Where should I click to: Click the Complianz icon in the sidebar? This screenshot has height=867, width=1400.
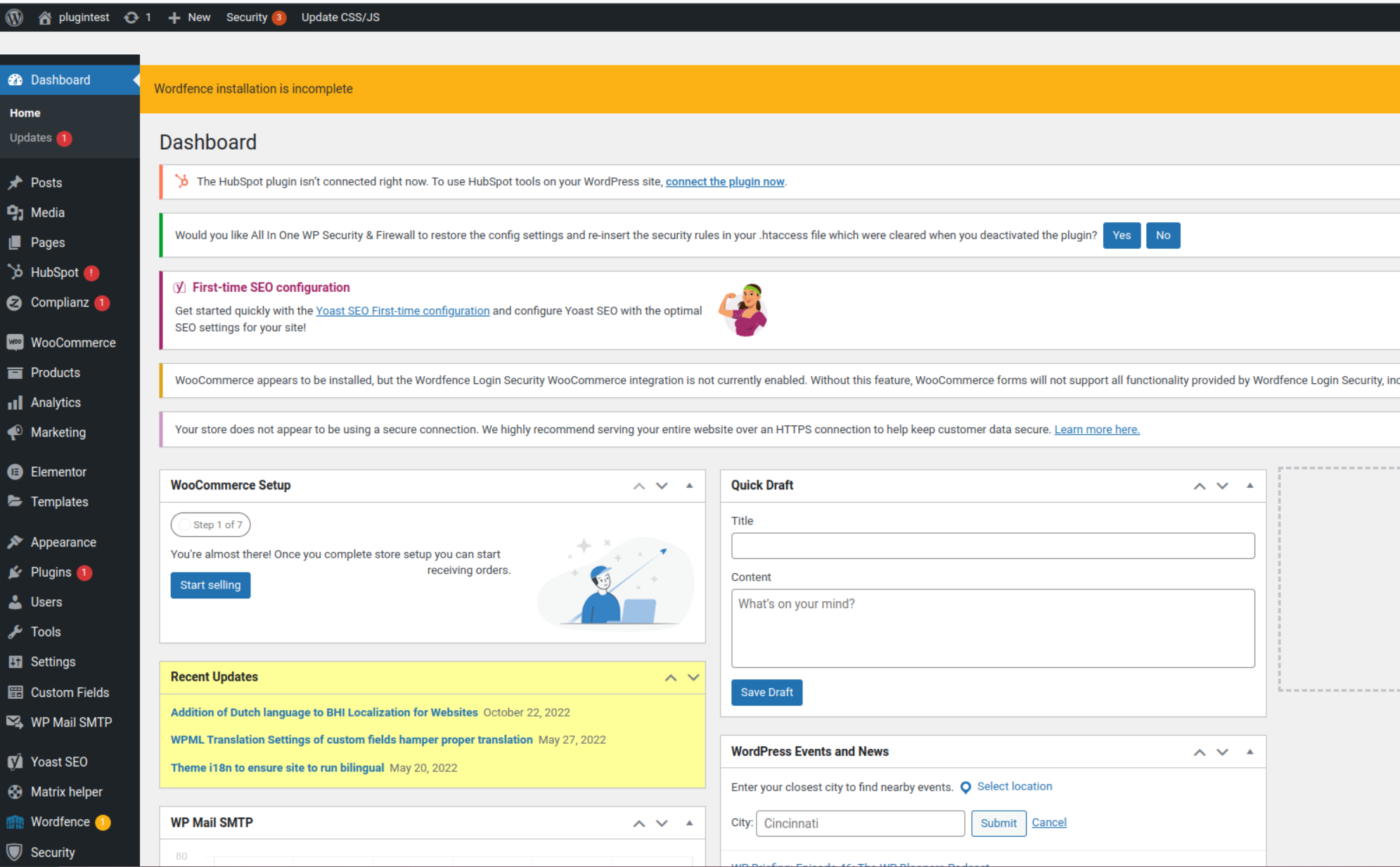coord(15,303)
